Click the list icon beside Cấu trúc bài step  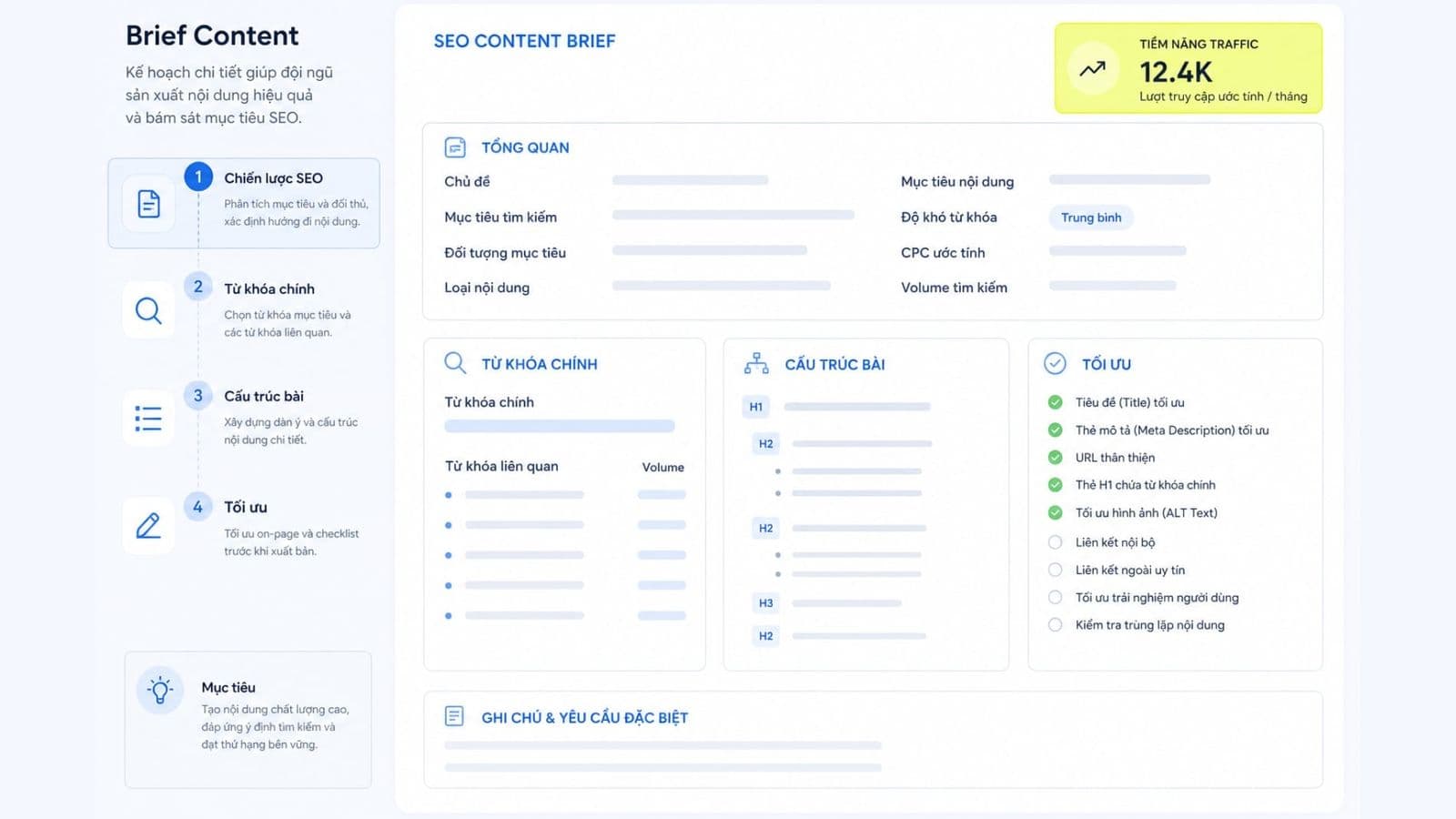pos(148,419)
